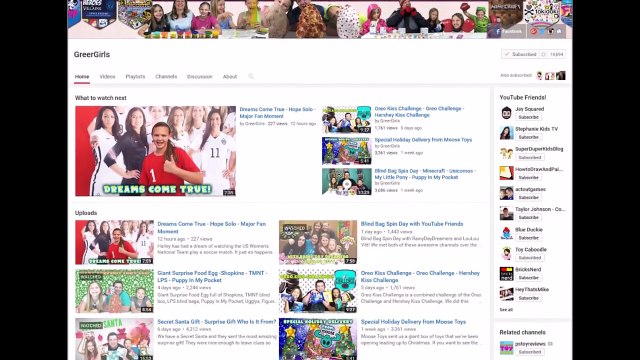Play Blind Bag Spin Day with YouTube Friends thumbnail
This screenshot has height=360, width=640.
[x=318, y=242]
